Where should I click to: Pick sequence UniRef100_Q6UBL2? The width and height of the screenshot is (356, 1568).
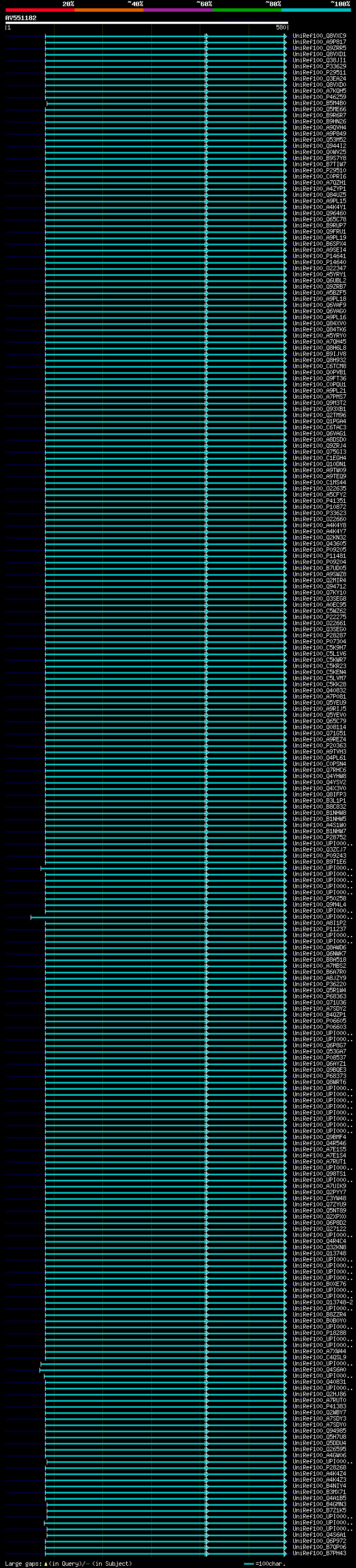coord(319,280)
